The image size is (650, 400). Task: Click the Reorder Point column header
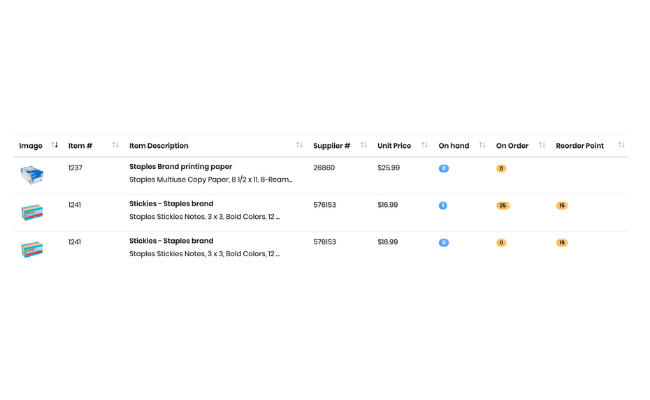tap(580, 146)
